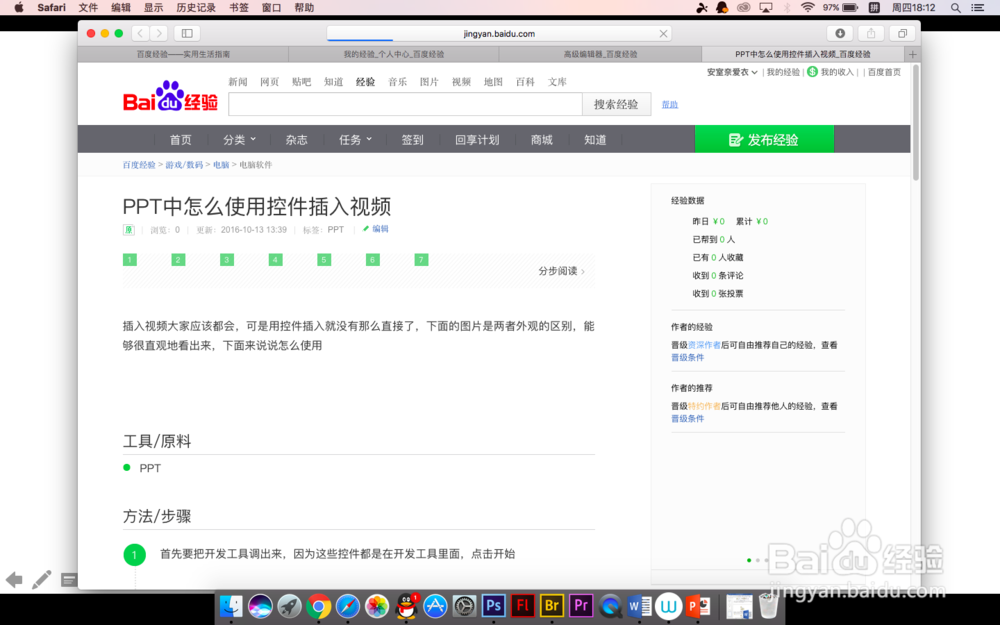Open the 百度首页 link
The width and height of the screenshot is (1000, 625).
(x=884, y=72)
